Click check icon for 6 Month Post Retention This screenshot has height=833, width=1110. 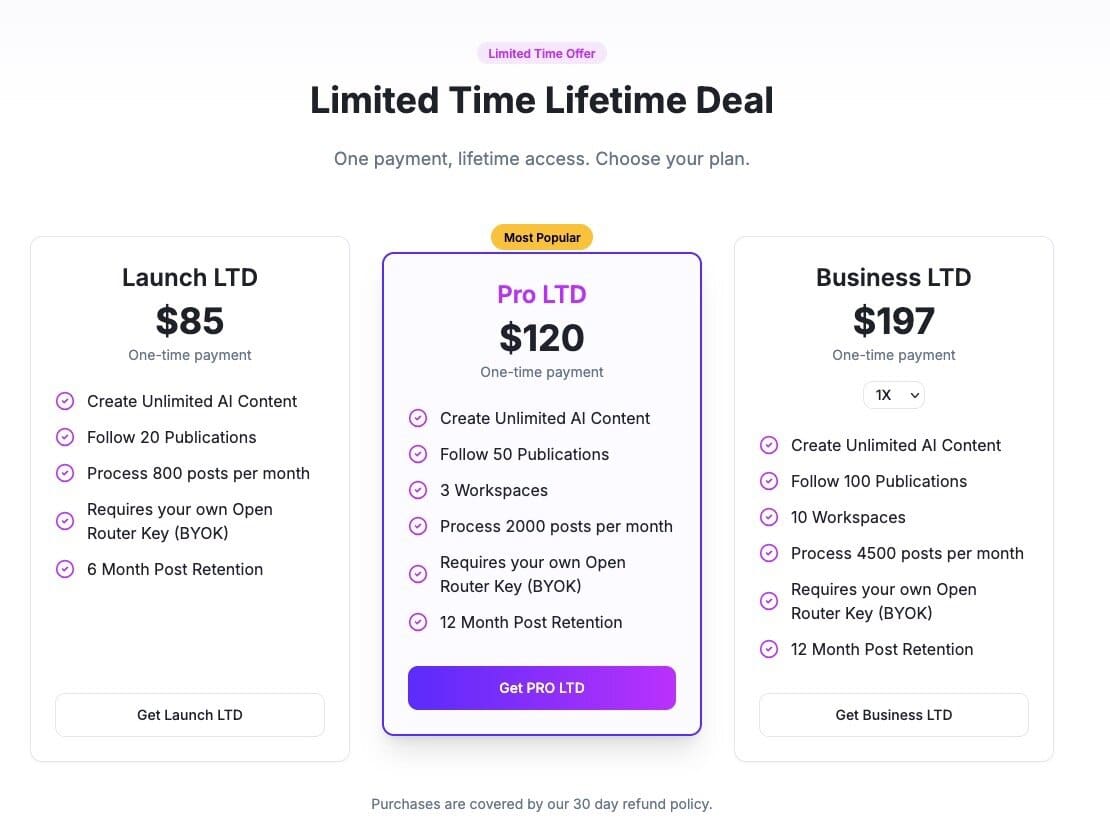point(65,569)
